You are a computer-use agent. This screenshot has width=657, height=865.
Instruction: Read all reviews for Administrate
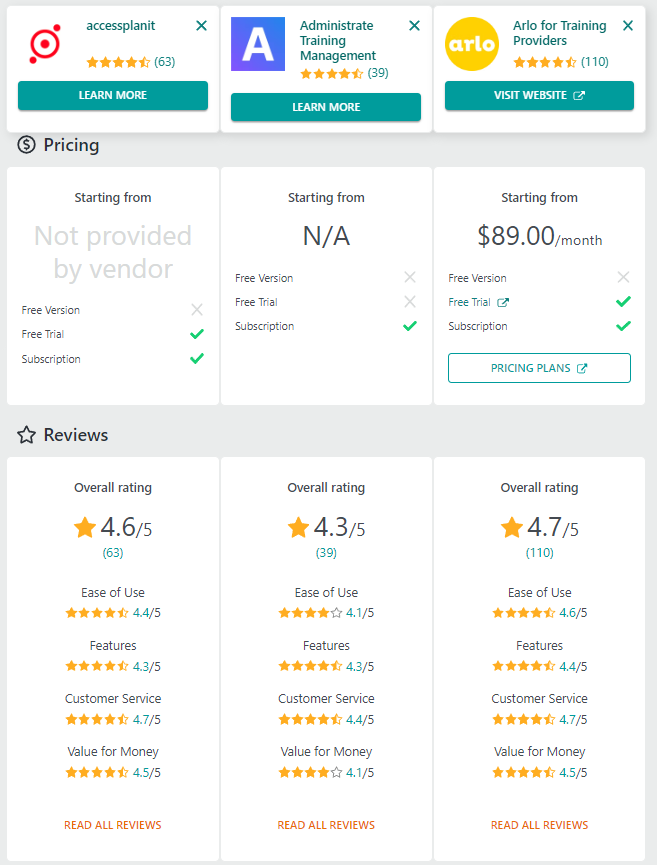coord(326,825)
